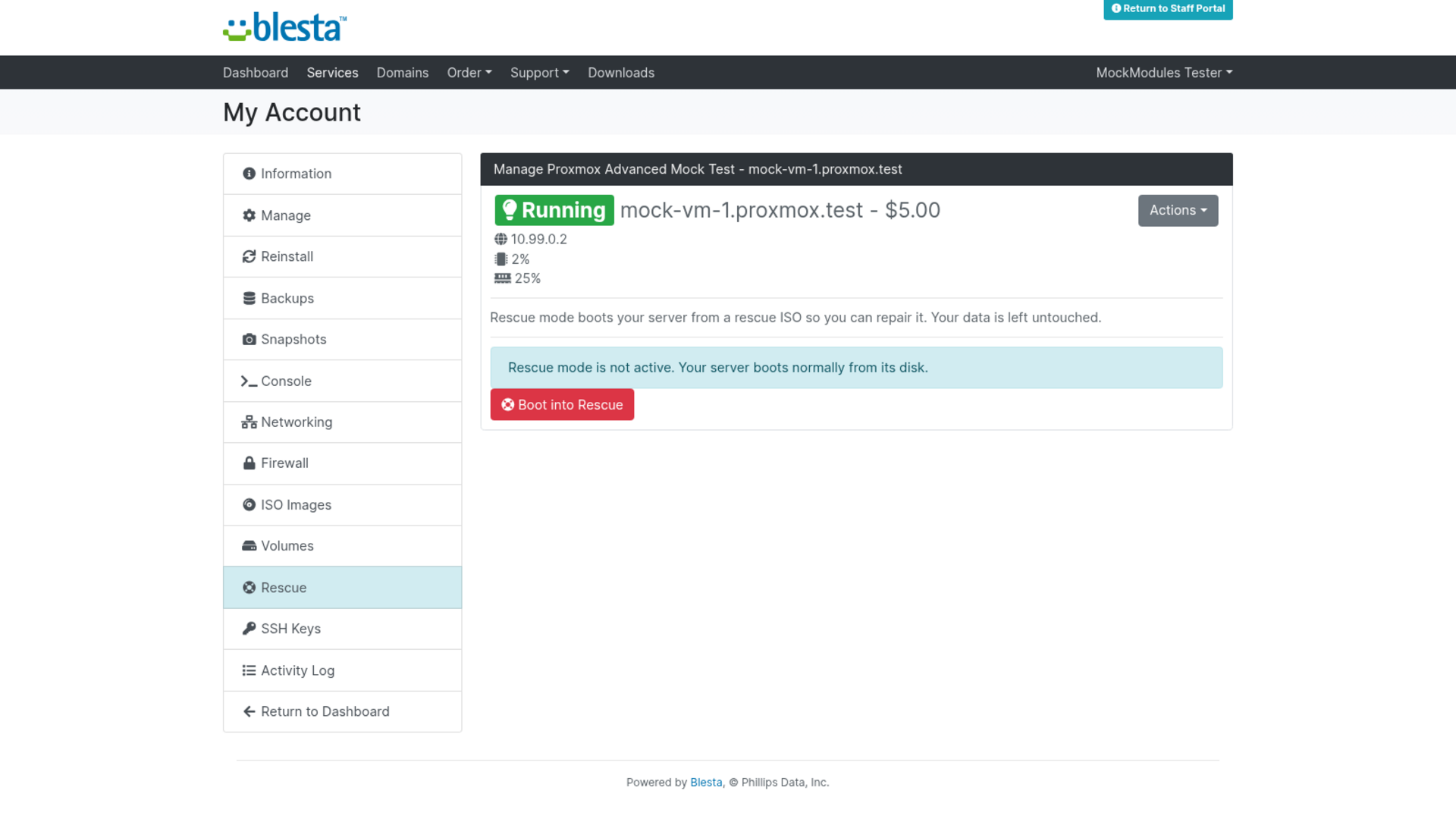Open the Information sidebar link
The image size is (1456, 819).
pyautogui.click(x=343, y=174)
